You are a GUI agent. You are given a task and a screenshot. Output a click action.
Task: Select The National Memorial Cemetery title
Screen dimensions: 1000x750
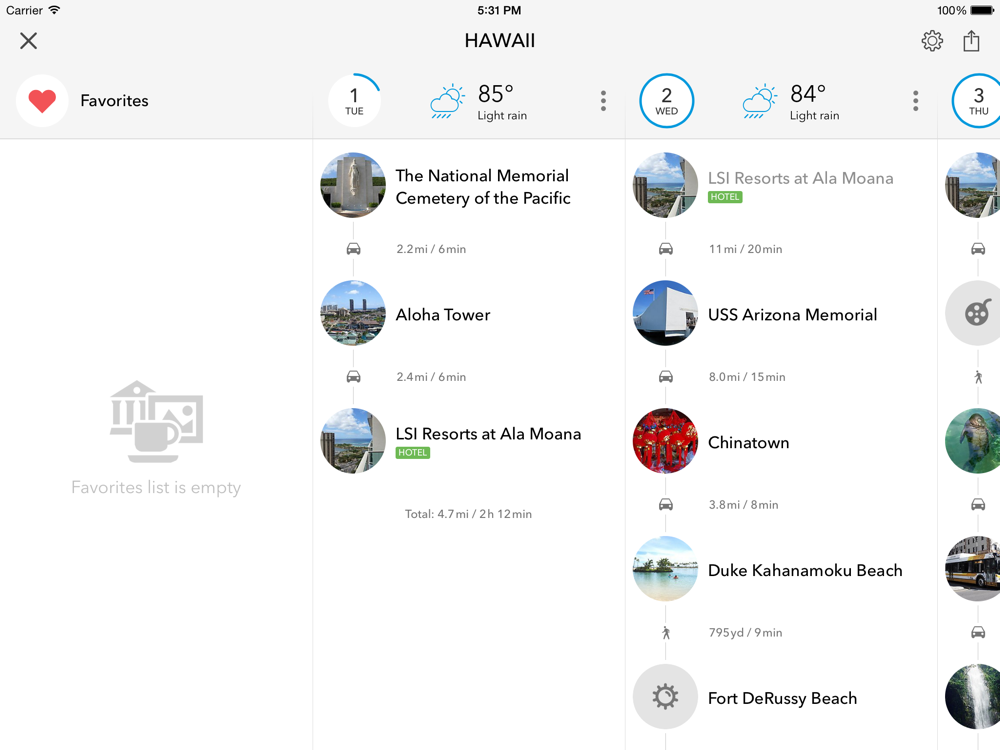[483, 186]
